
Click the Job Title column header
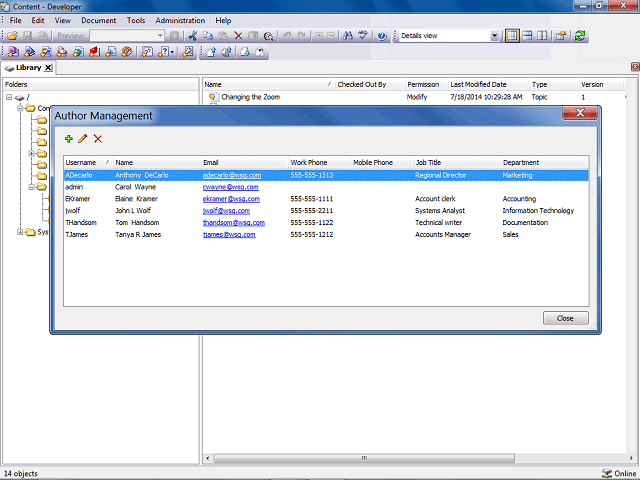pos(457,162)
